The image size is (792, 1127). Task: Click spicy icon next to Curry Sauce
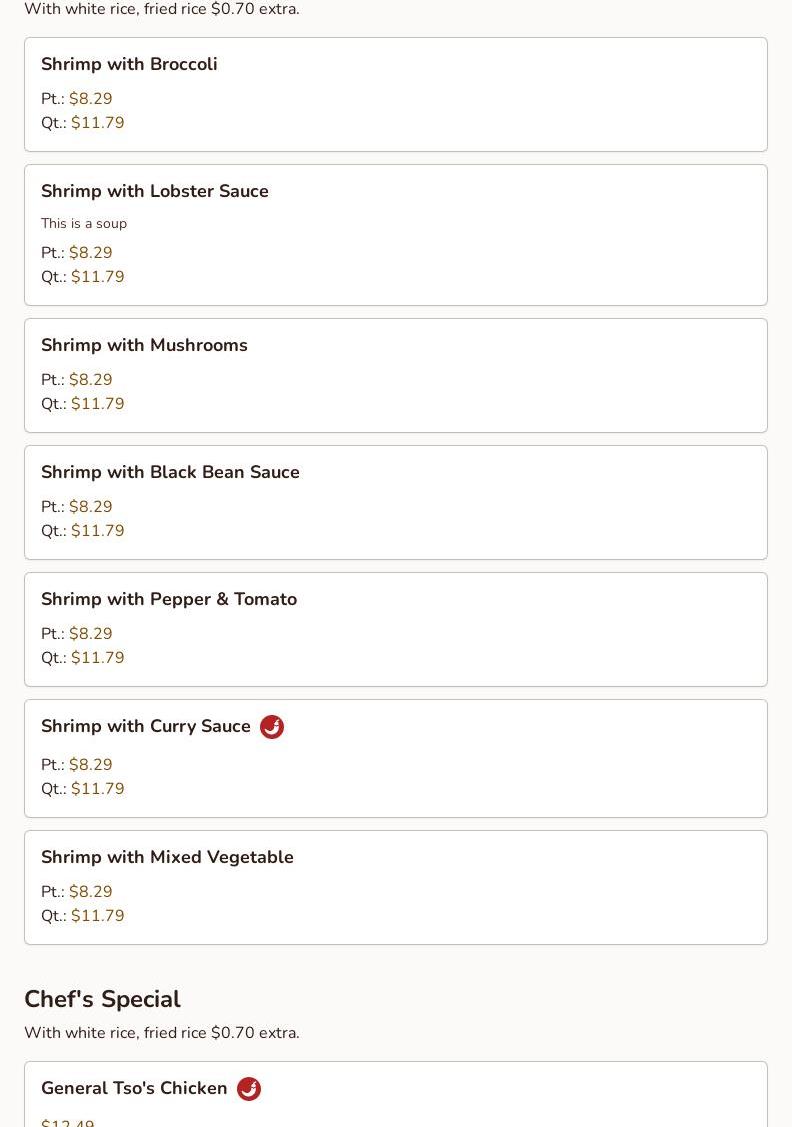click(272, 727)
